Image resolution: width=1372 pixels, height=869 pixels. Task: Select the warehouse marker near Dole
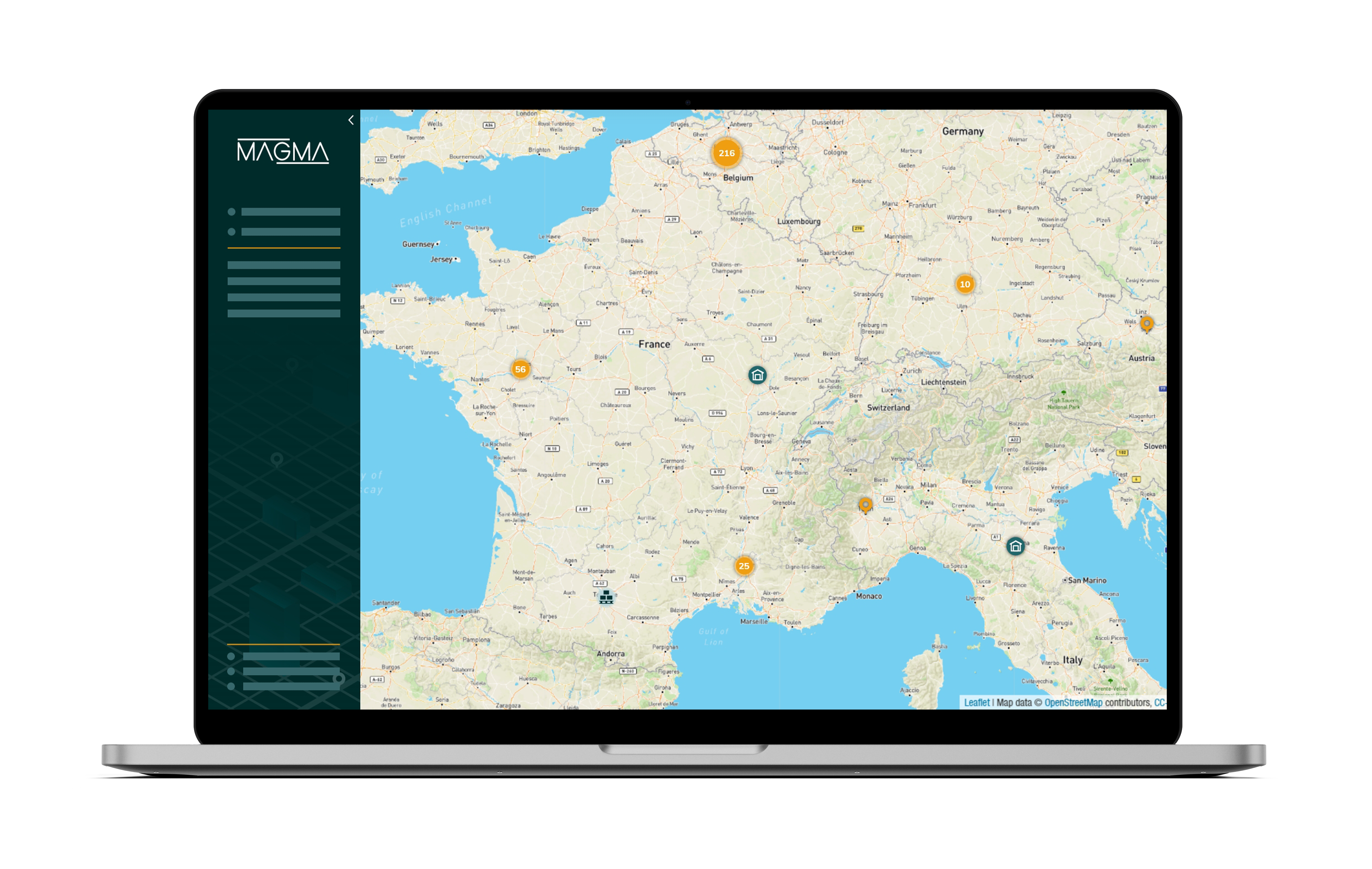click(x=757, y=375)
